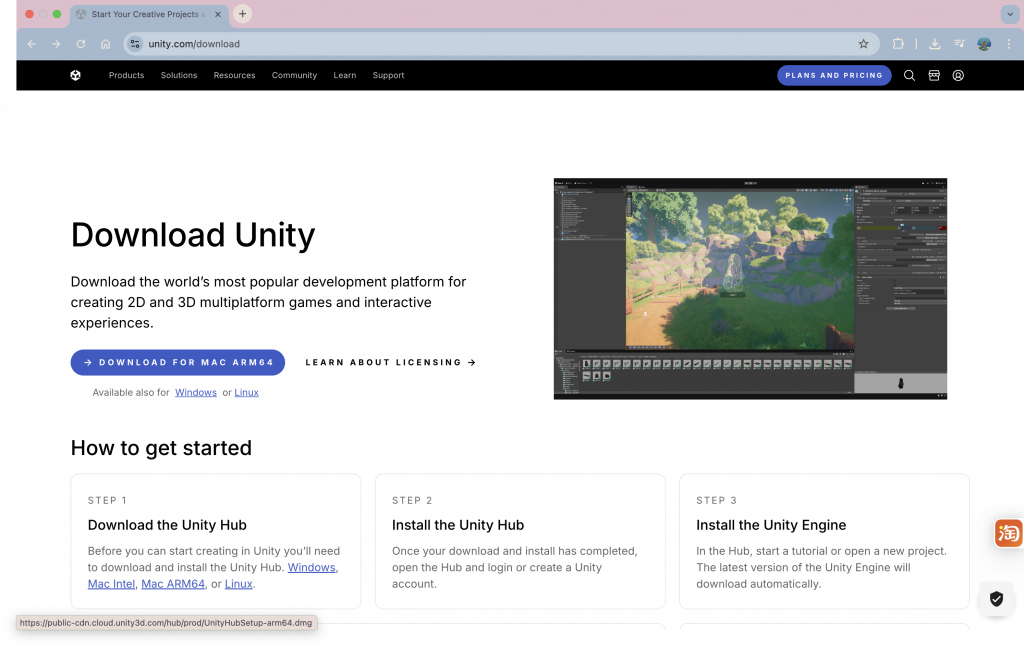Expand the tab search dropdown arrow
Viewport: 1024px width, 649px height.
[x=1010, y=14]
